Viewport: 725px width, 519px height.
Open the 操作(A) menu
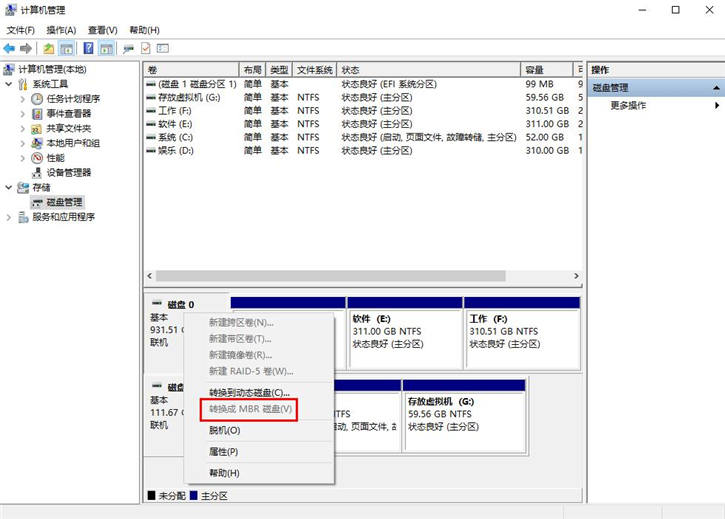(60, 30)
